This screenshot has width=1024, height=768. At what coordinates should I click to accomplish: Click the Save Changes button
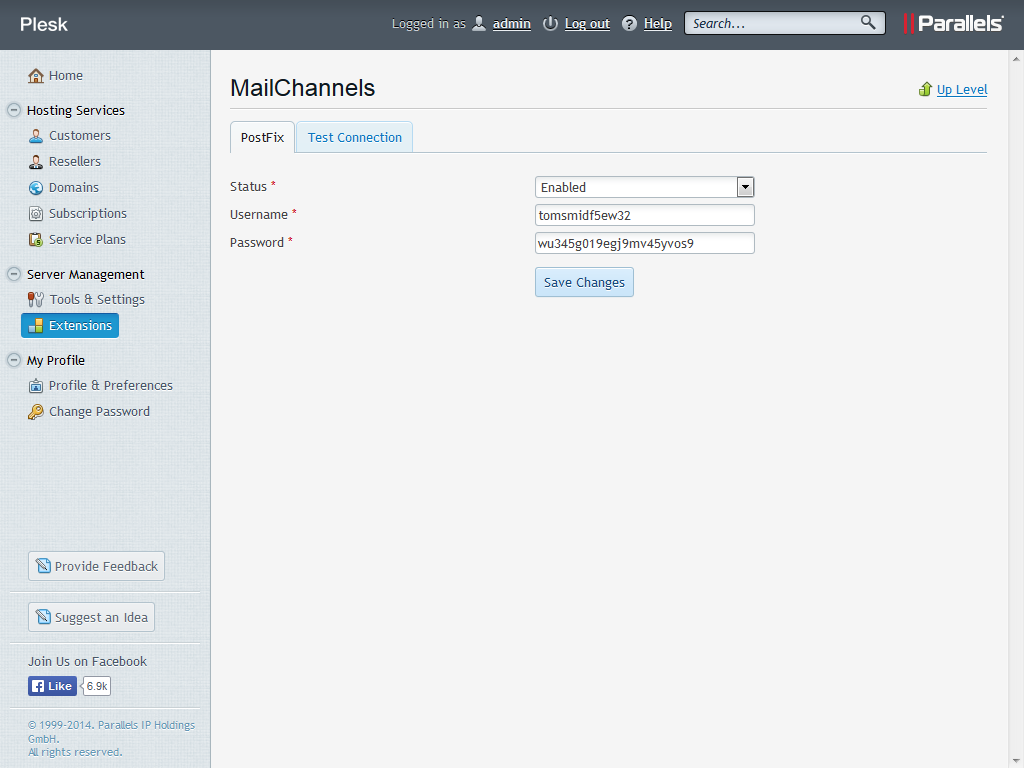coord(584,282)
